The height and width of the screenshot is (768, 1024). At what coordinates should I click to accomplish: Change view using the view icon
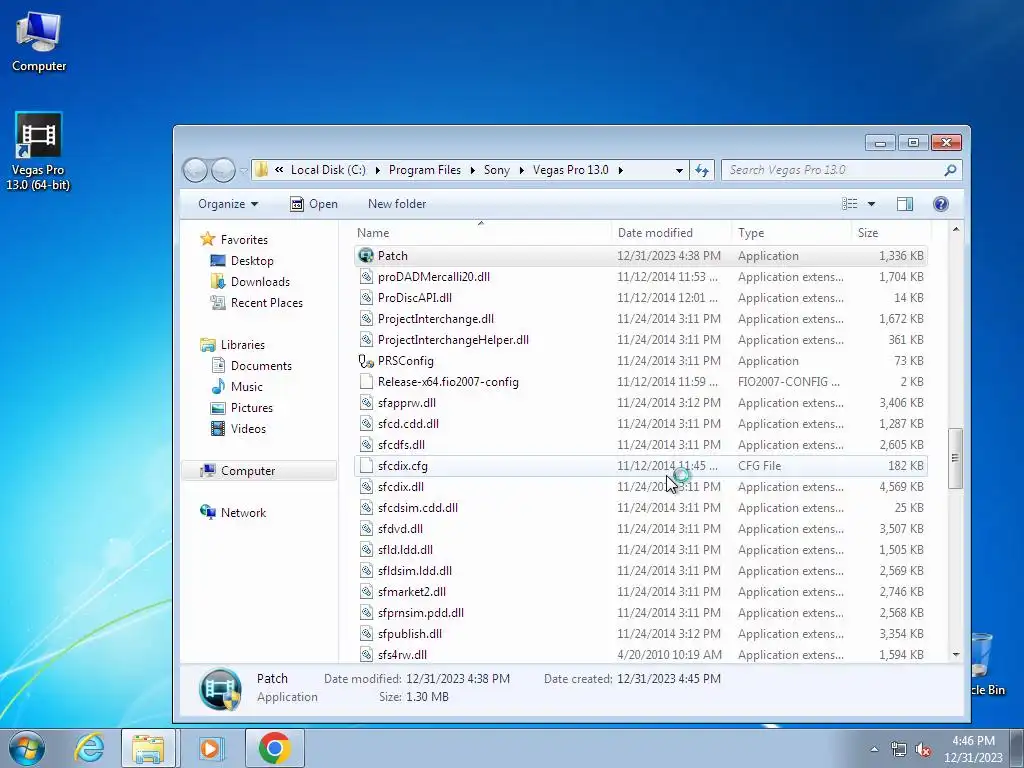point(850,204)
